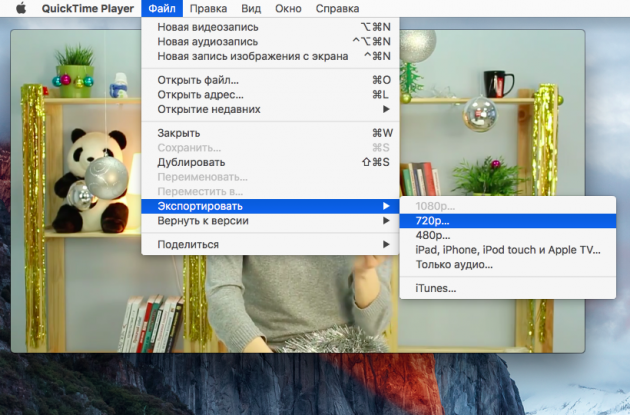Expand the Открытие недавних submenu

tap(270, 109)
